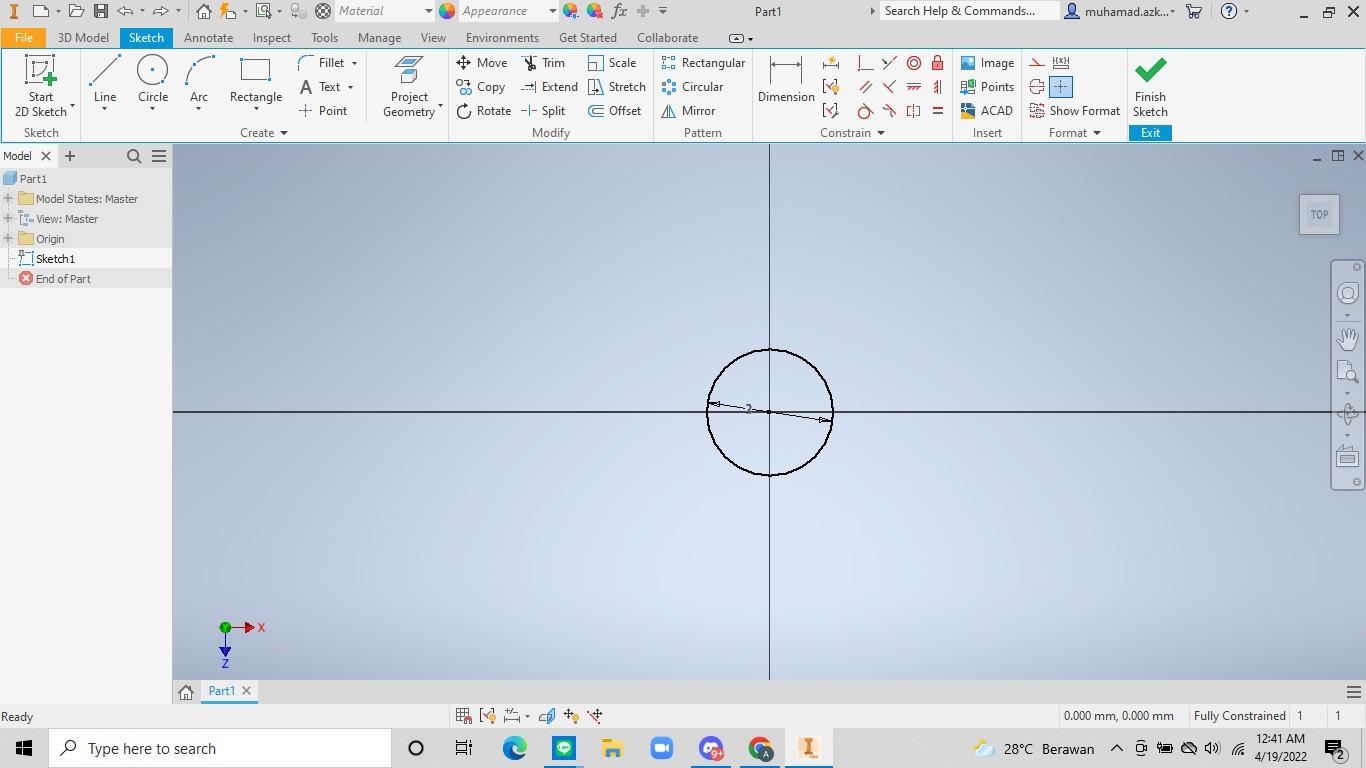The image size is (1366, 768).
Task: Choose the Mirror pattern tool
Action: coord(689,111)
